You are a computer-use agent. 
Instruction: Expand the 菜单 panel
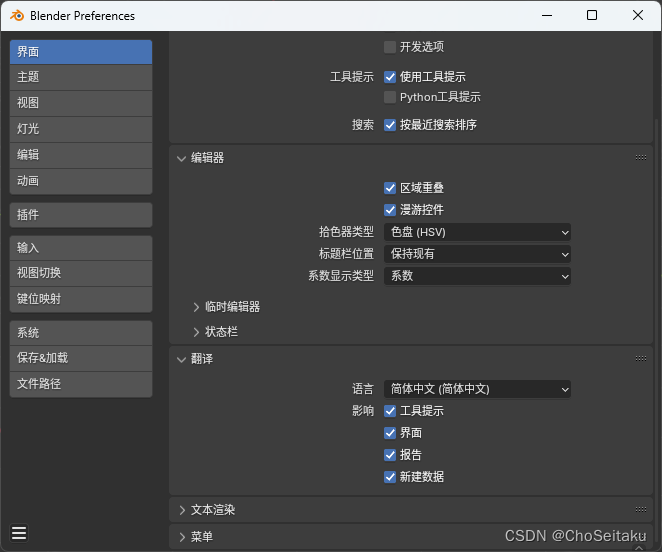pos(182,537)
